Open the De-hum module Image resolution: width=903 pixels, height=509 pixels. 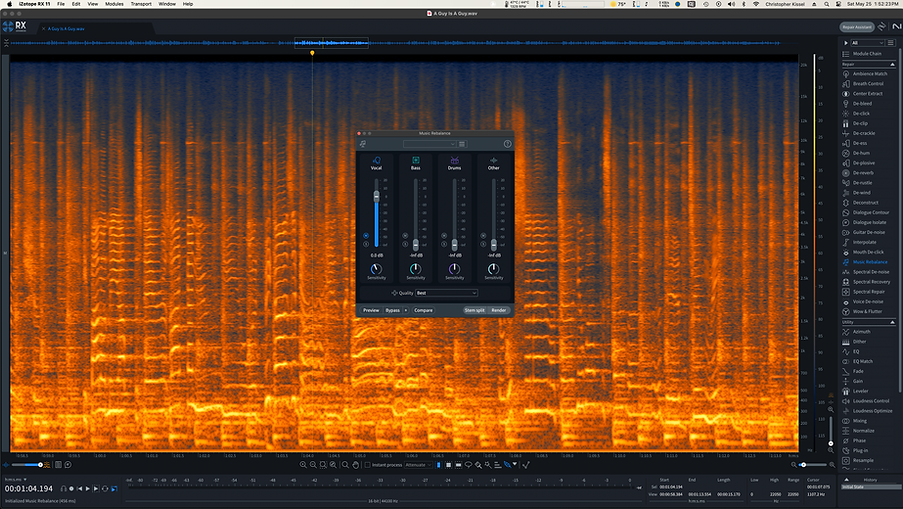pos(861,153)
